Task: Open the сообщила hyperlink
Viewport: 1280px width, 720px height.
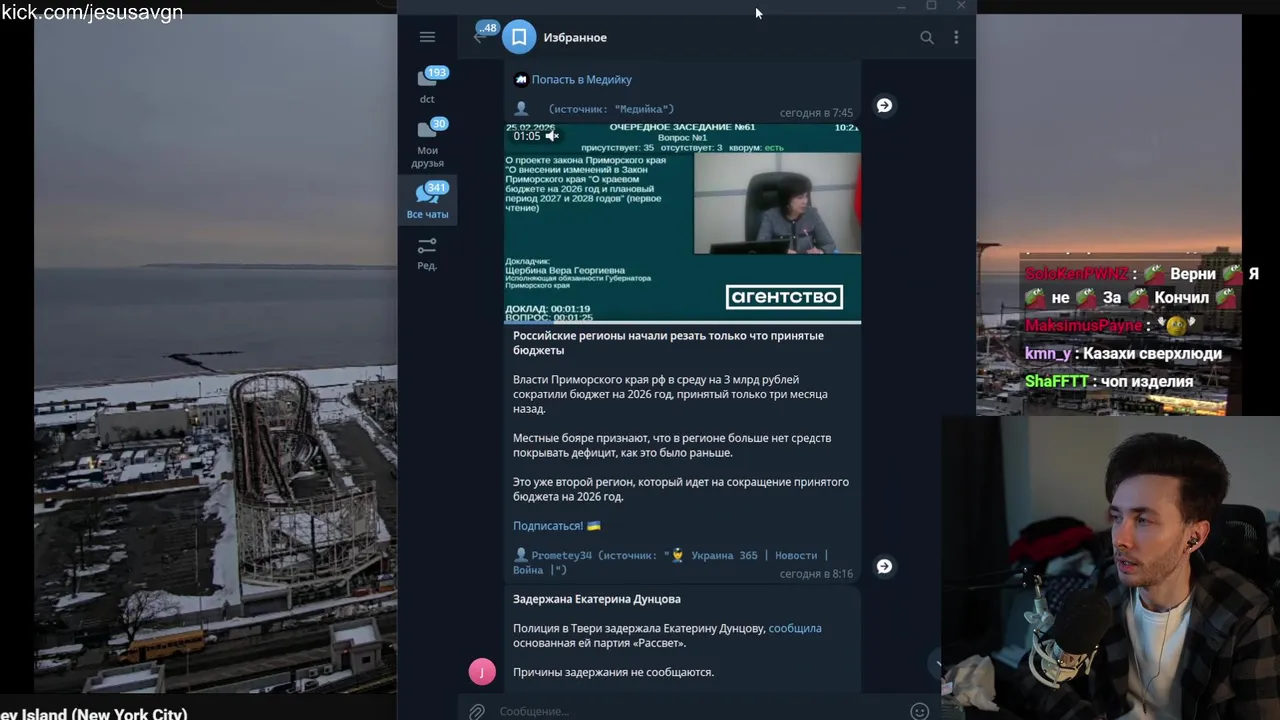Action: click(x=795, y=628)
